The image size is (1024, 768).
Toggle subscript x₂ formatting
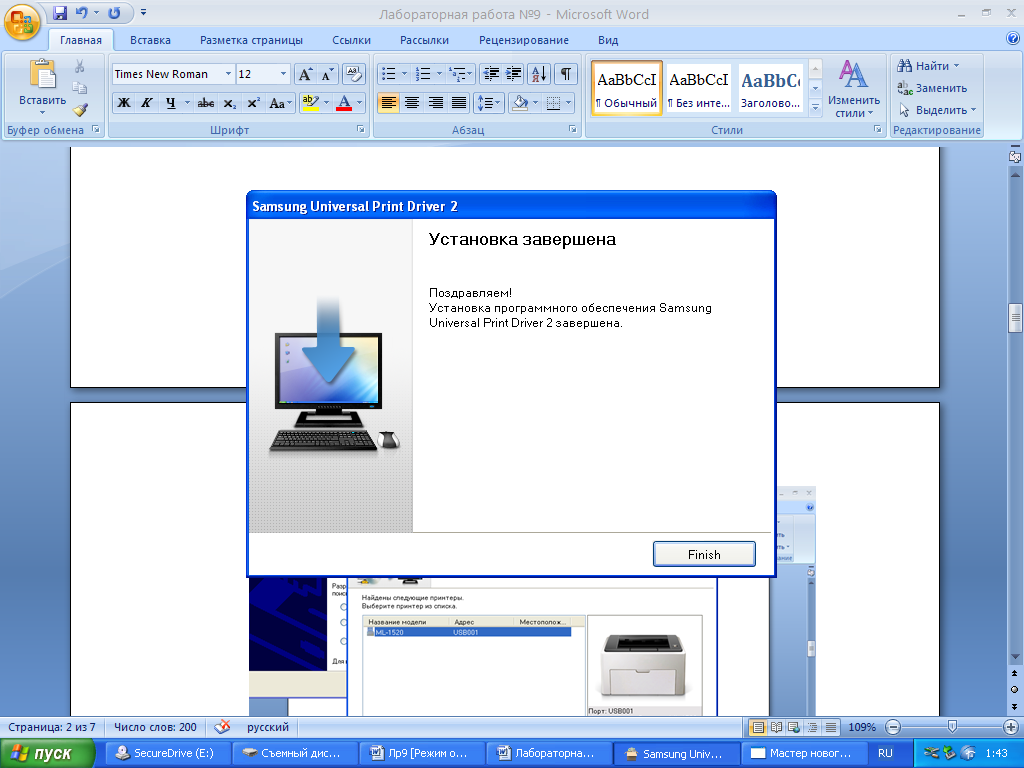click(229, 103)
